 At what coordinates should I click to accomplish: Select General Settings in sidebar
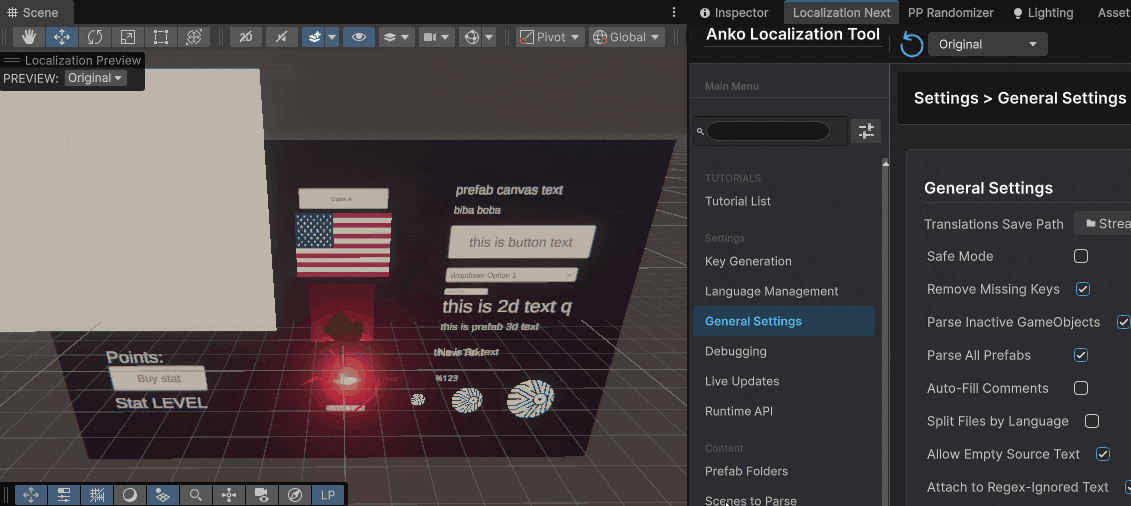click(784, 321)
